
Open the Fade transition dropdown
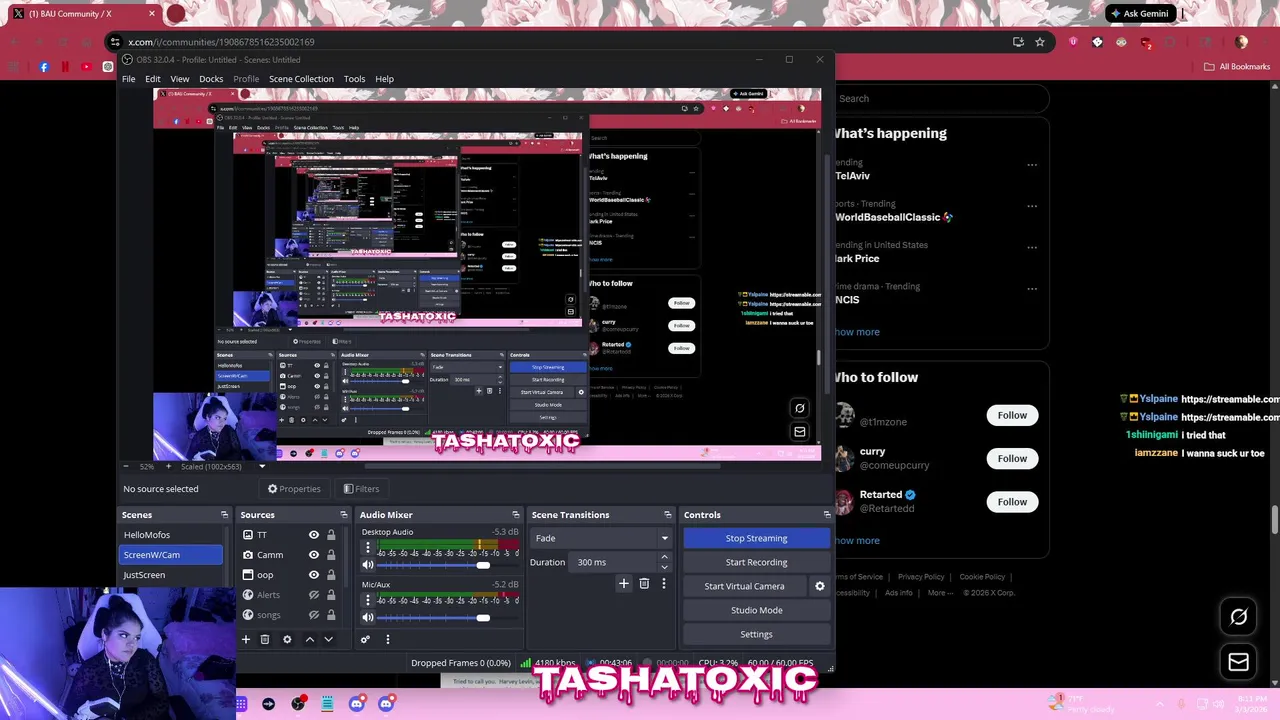coord(601,538)
